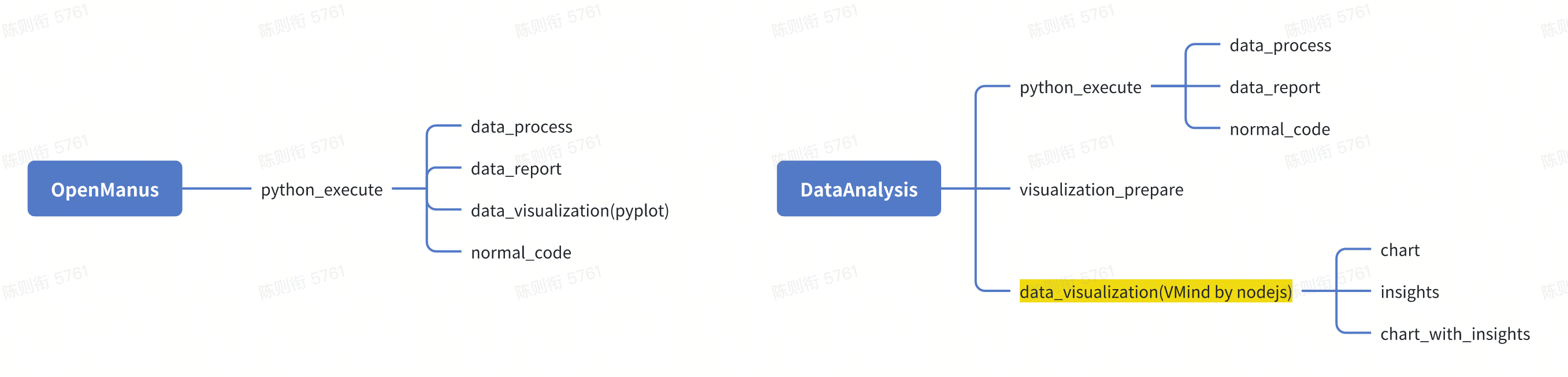Select the chart_with_insights leaf node
This screenshot has width=1568, height=377.
[x=1455, y=334]
